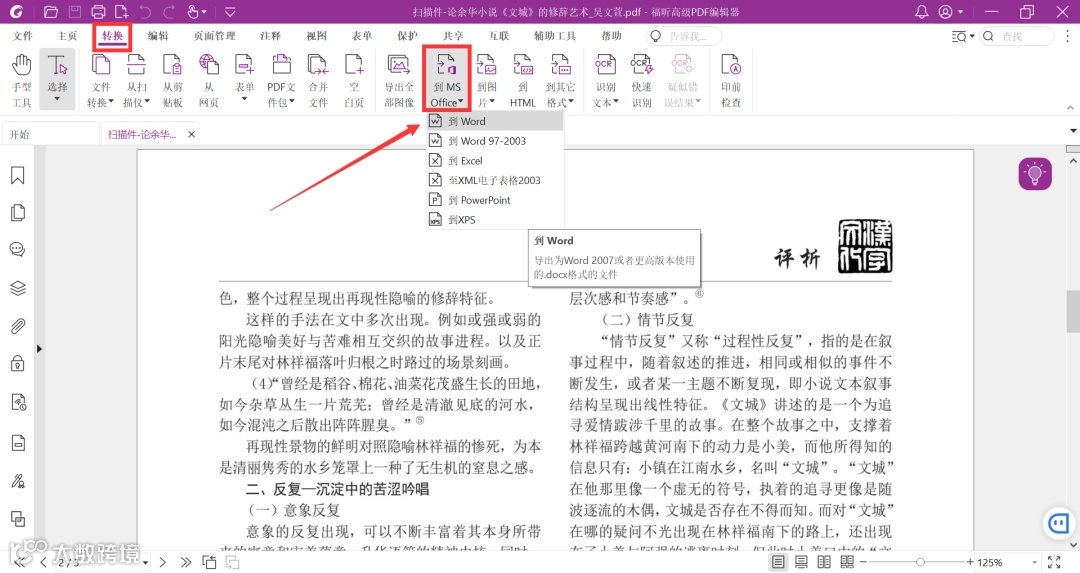Select single page view mode

coord(778,562)
